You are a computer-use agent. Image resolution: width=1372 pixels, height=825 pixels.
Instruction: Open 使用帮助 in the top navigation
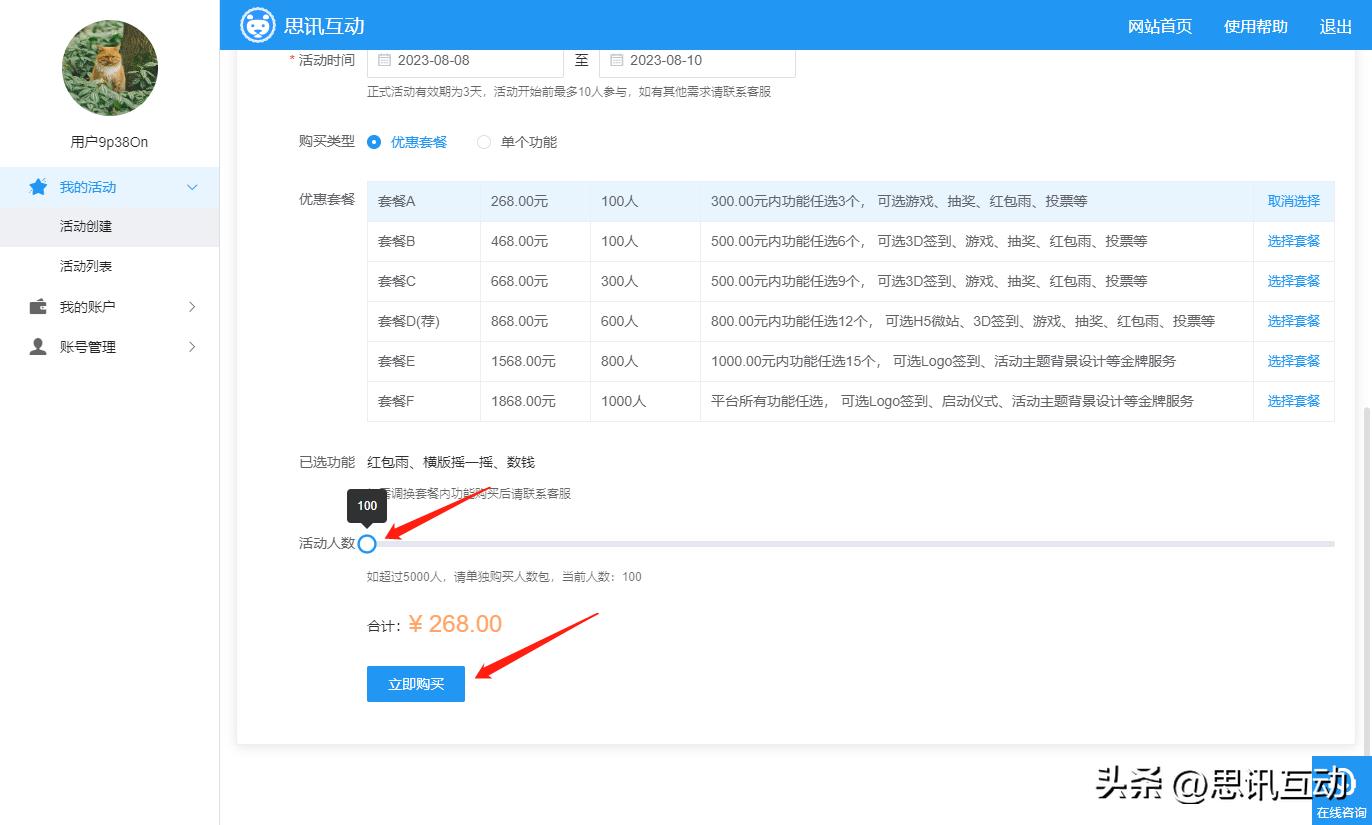(1255, 27)
